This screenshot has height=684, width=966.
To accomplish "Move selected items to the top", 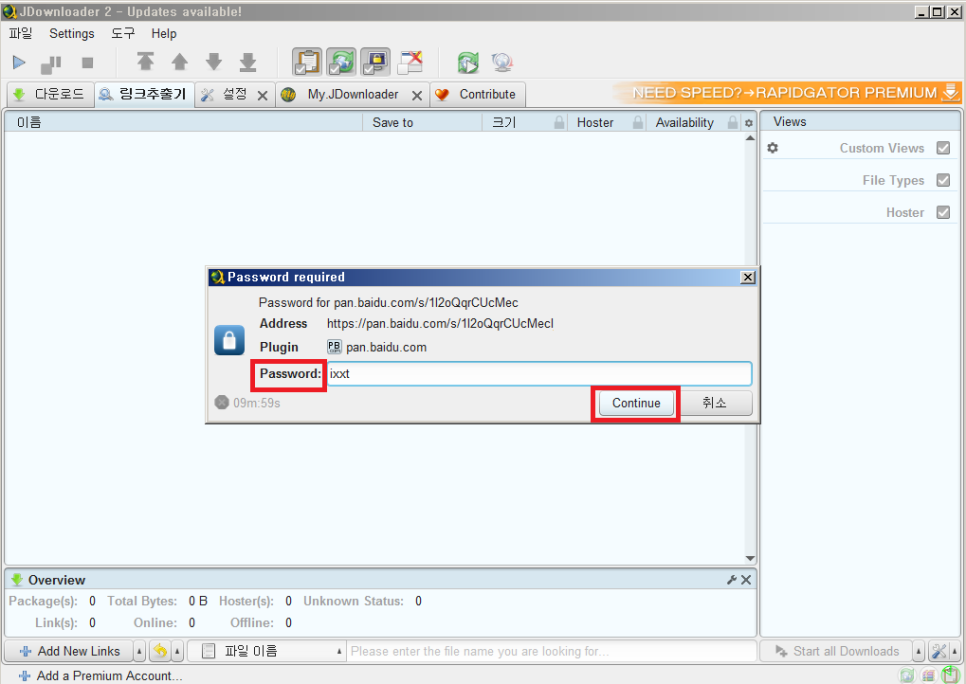I will [145, 62].
